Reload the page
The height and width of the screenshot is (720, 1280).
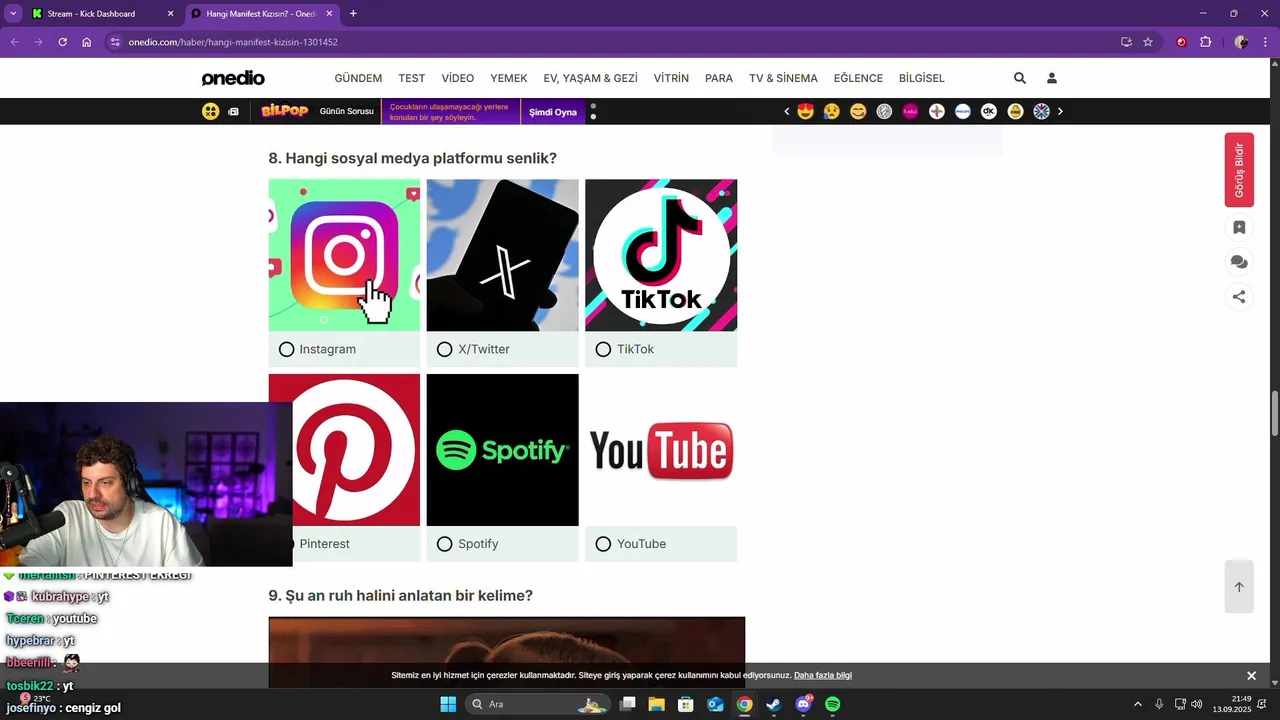pos(62,42)
